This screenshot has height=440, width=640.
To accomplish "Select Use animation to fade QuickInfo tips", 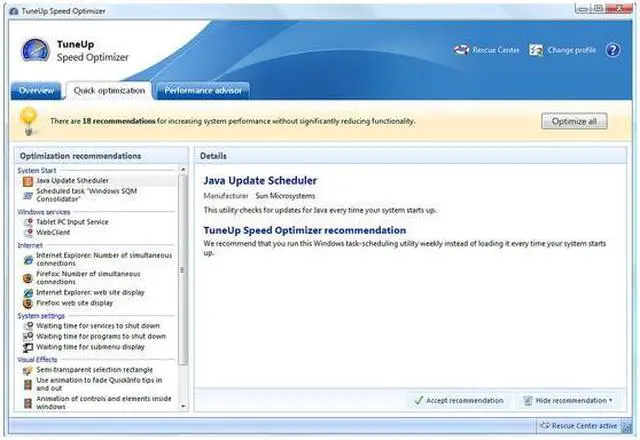I will click(x=98, y=384).
